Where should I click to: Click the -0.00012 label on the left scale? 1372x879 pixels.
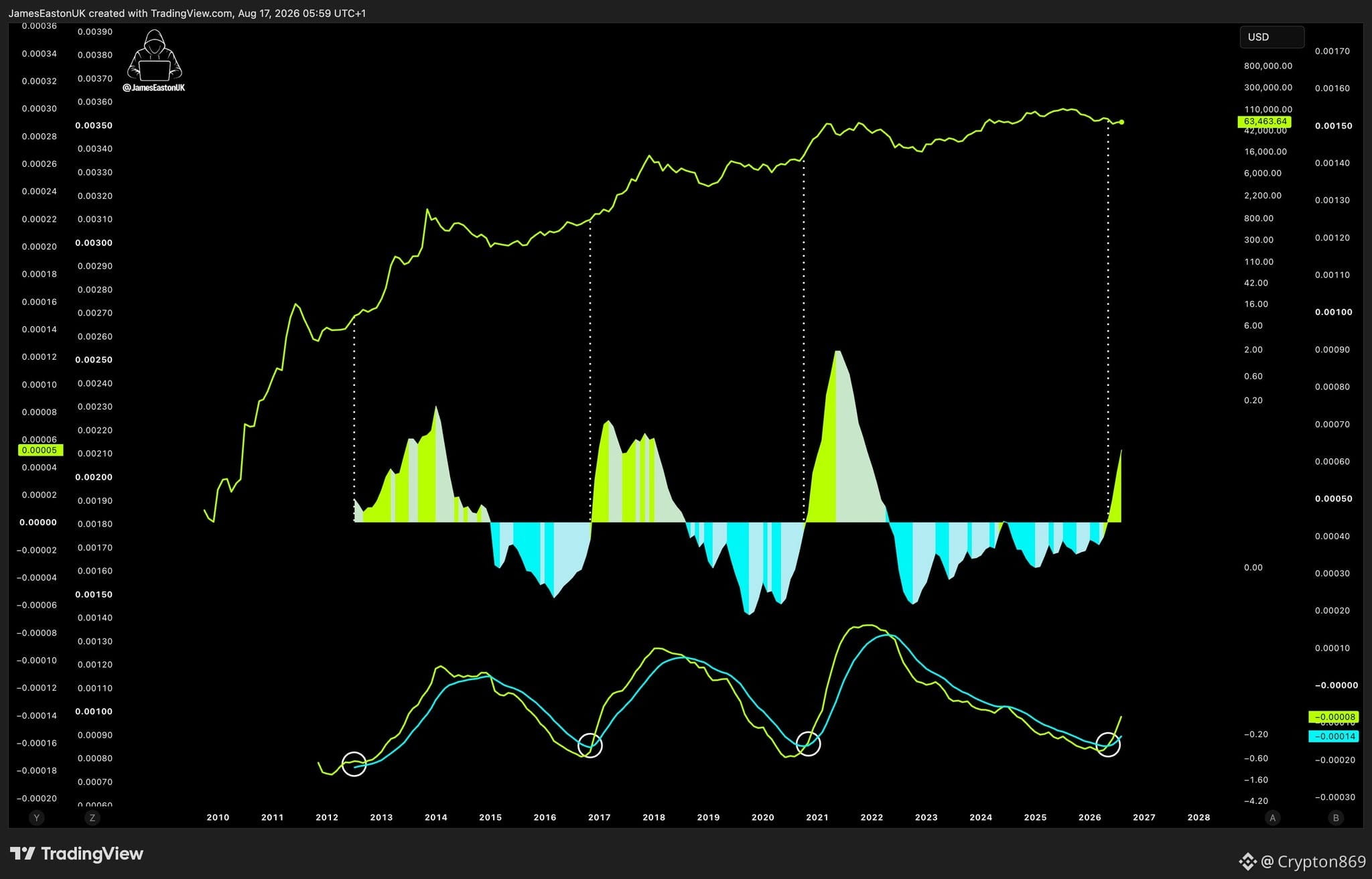pos(37,687)
